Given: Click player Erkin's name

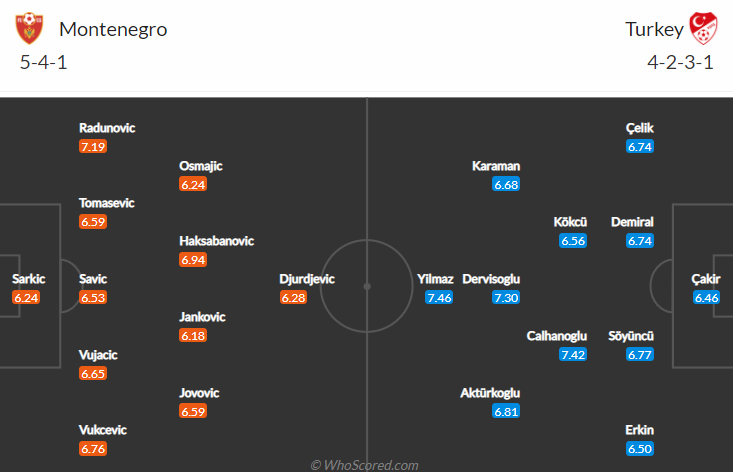Looking at the screenshot, I should (x=639, y=430).
